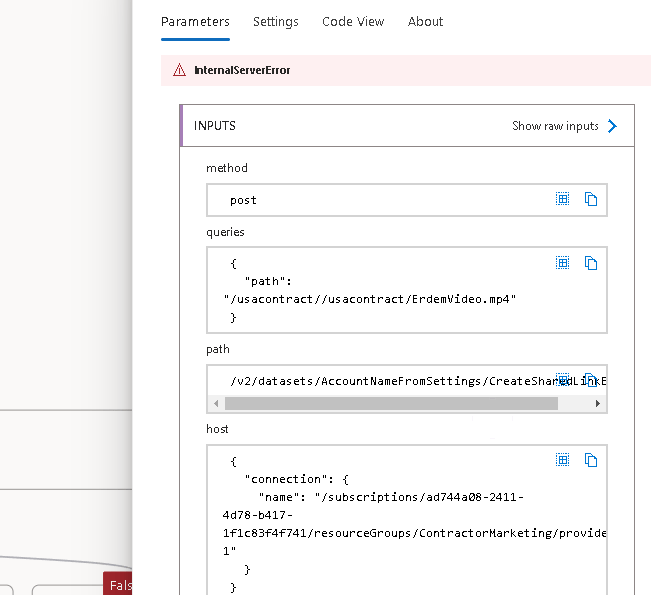The width and height of the screenshot is (653, 595).
Task: Select all text in host field
Action: point(562,460)
